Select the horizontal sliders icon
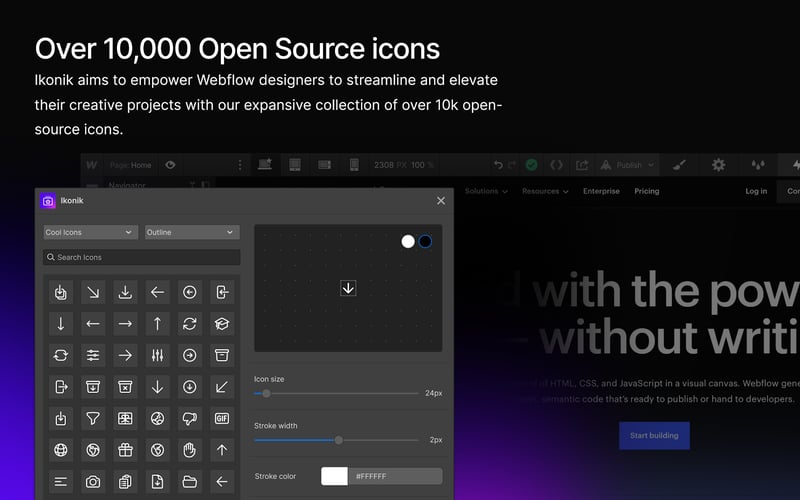This screenshot has height=500, width=800. [x=93, y=355]
